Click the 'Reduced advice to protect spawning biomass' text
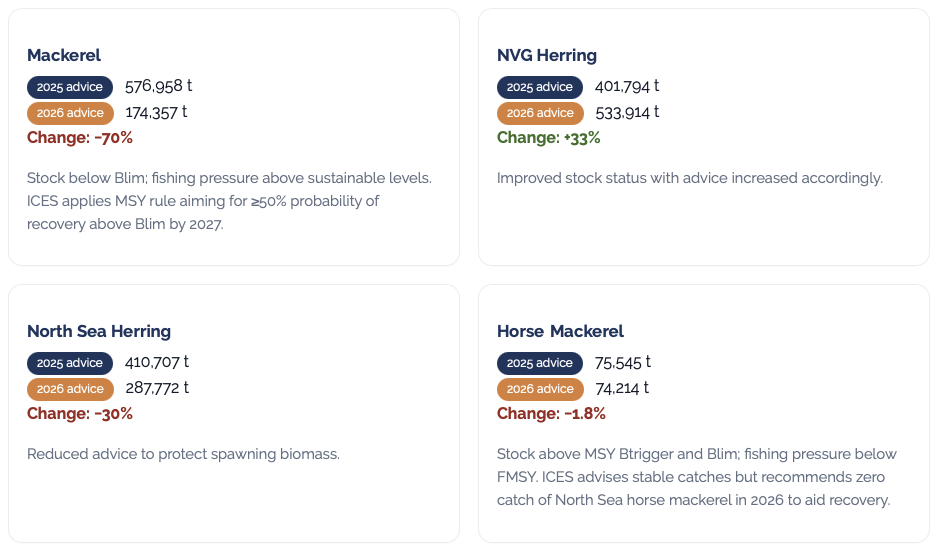The image size is (938, 550). (183, 454)
